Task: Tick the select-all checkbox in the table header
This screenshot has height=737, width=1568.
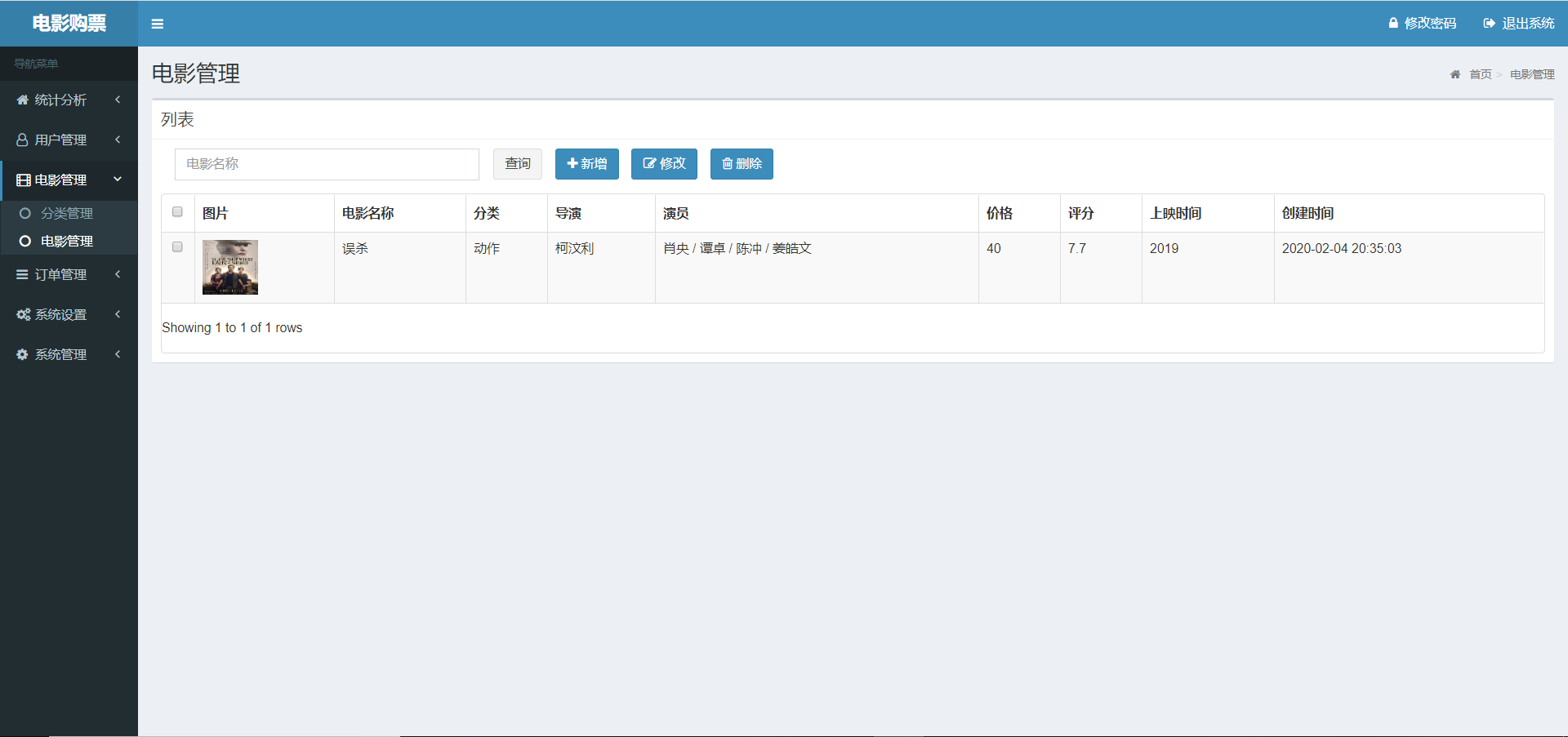Action: point(177,212)
